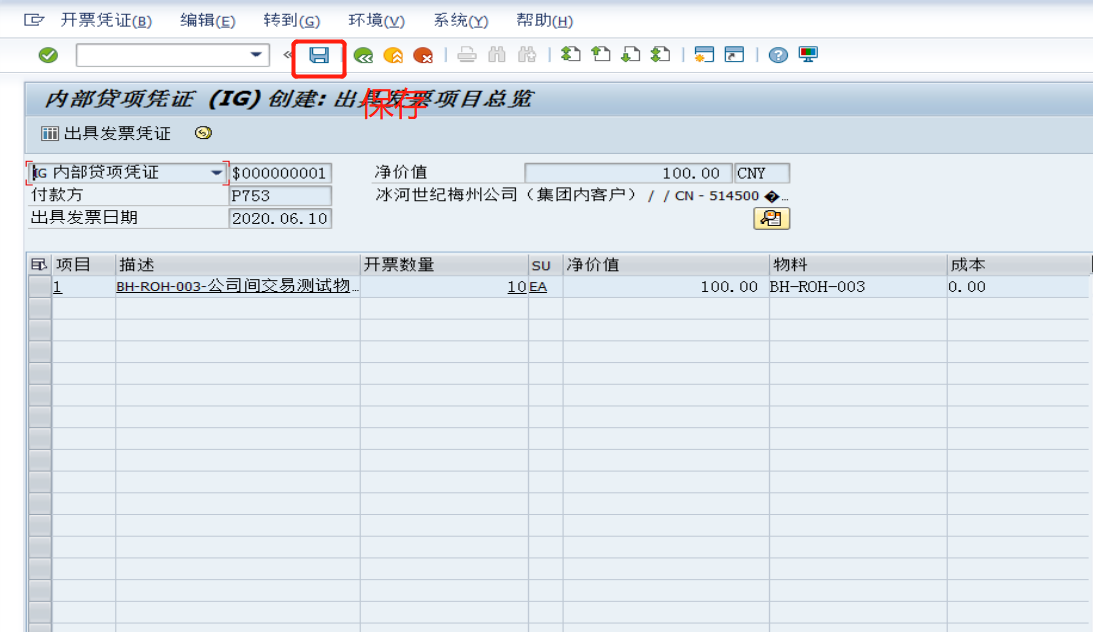The width and height of the screenshot is (1093, 632).
Task: Click the Find binoculars icon
Action: point(497,55)
